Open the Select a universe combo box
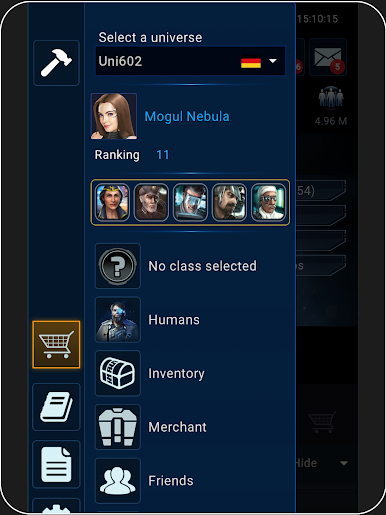Screen dimensions: 386x515 pyautogui.click(x=190, y=61)
